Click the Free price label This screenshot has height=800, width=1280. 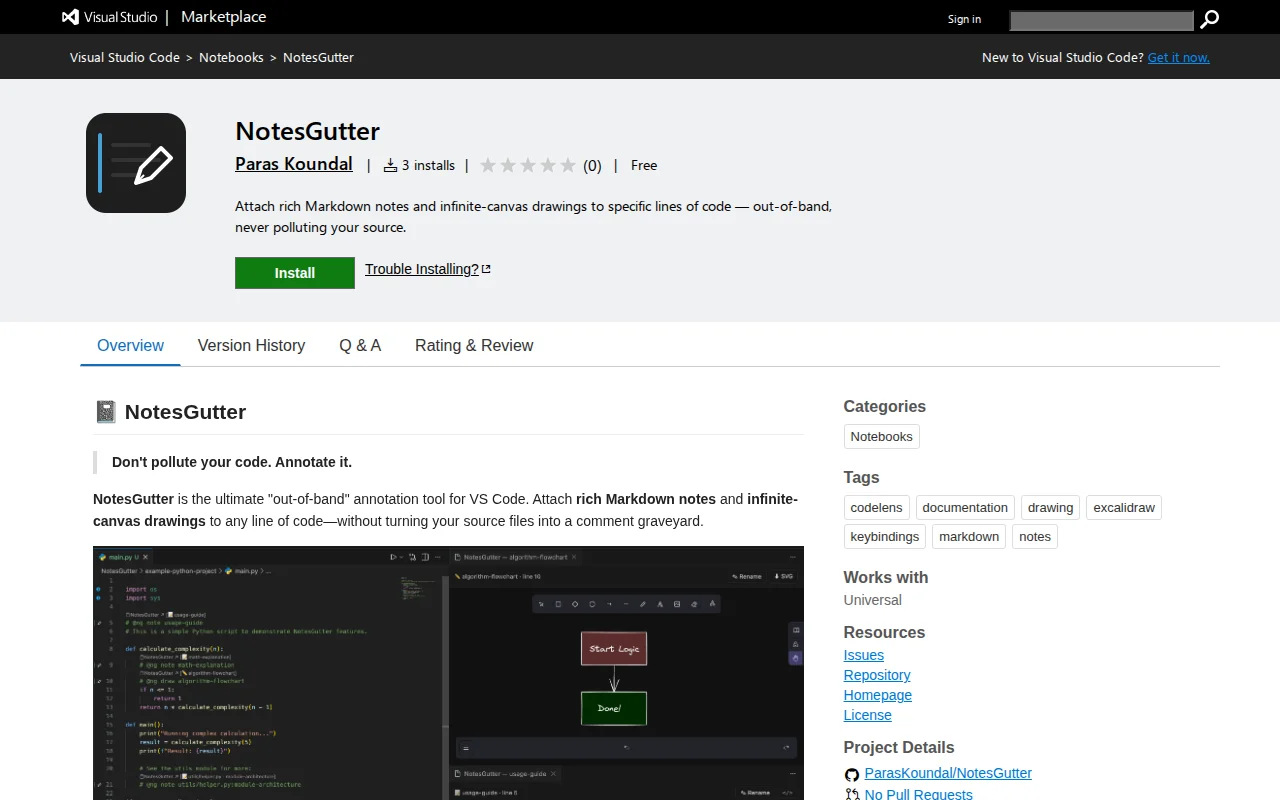644,165
